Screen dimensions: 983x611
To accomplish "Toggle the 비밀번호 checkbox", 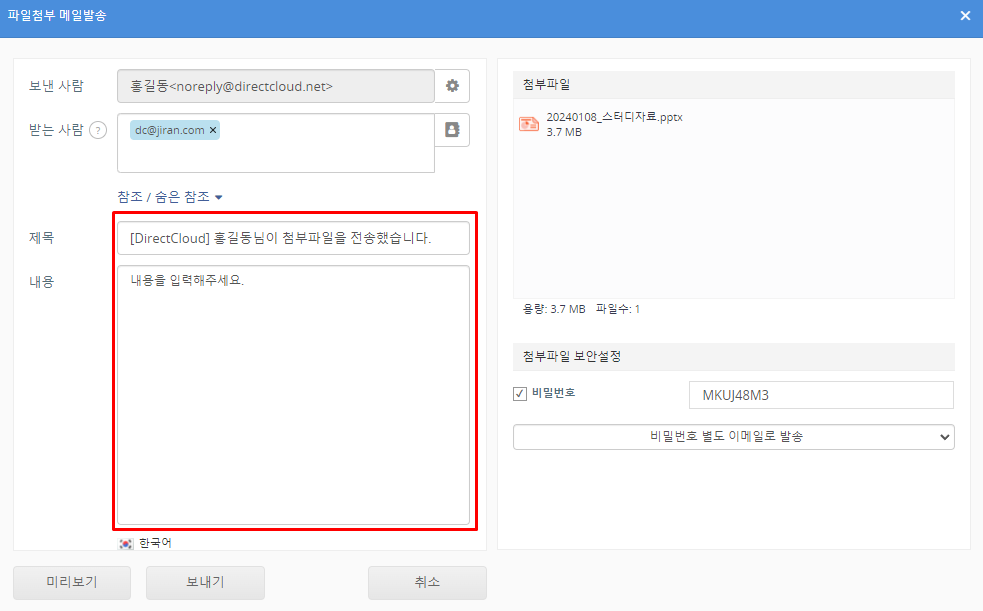I will pyautogui.click(x=520, y=394).
